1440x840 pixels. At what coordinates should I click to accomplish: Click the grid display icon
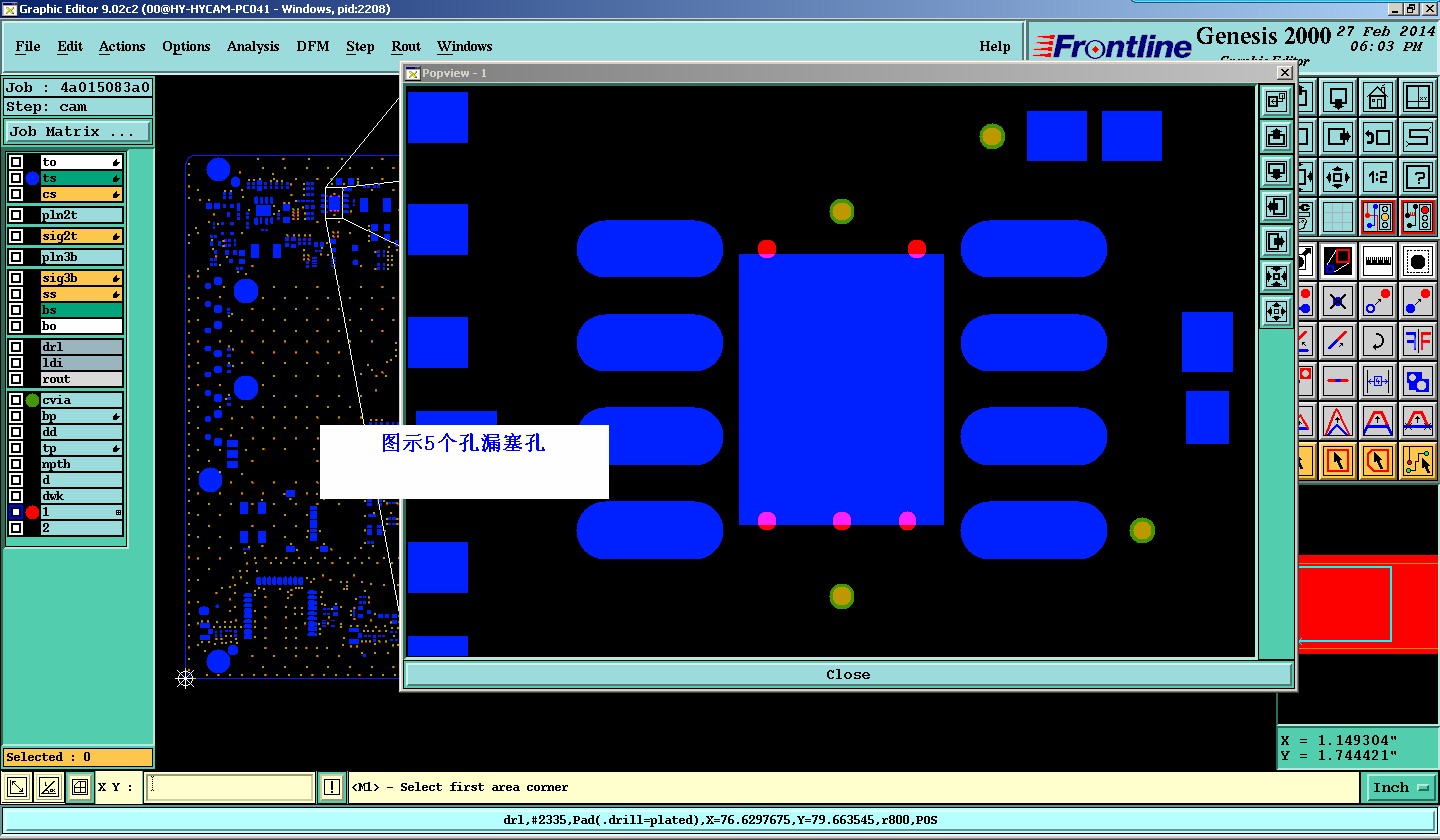point(1339,216)
